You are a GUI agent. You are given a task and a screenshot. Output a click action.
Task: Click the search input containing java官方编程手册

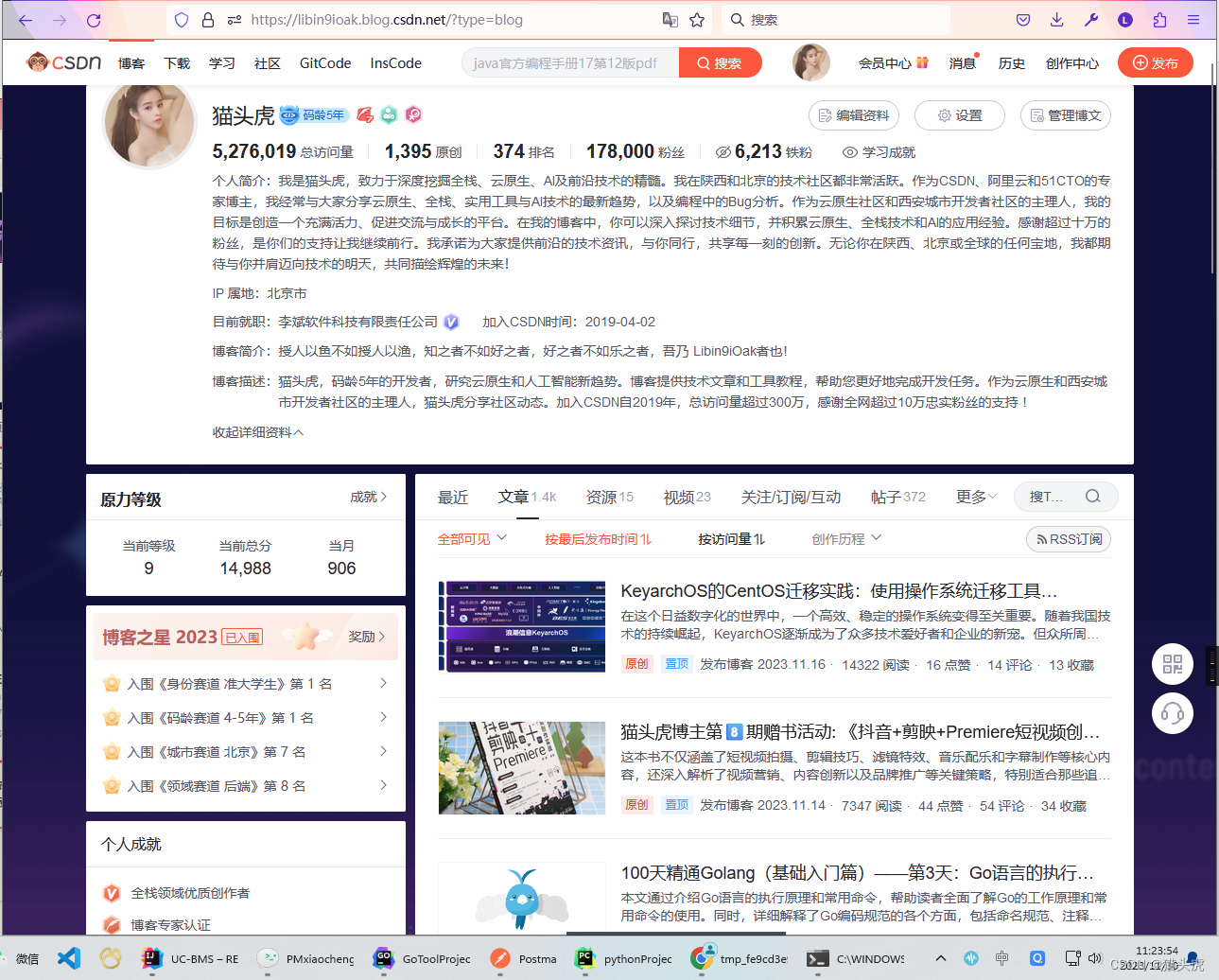click(567, 62)
